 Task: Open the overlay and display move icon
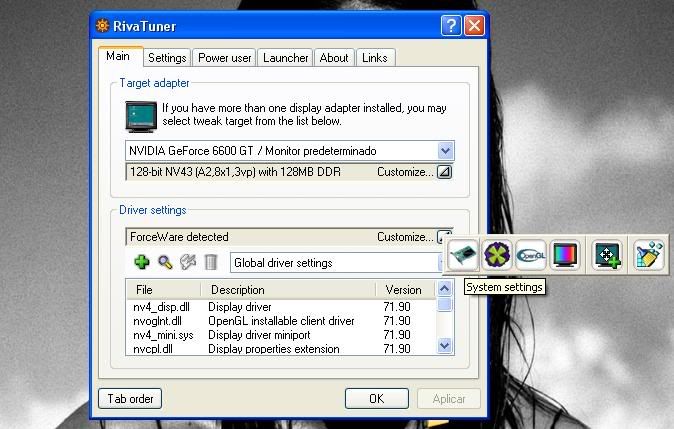[607, 255]
